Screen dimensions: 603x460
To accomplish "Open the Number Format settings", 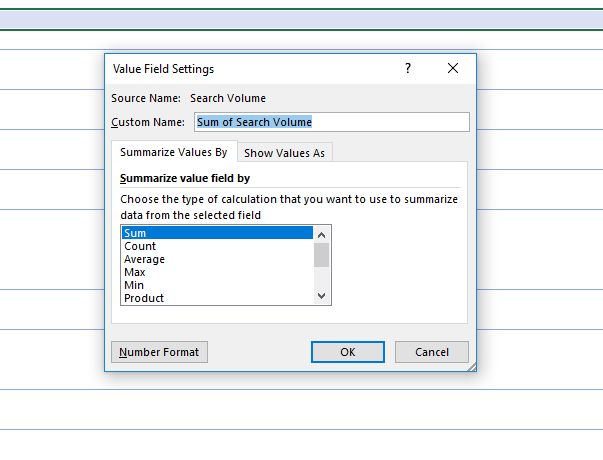I will click(159, 352).
